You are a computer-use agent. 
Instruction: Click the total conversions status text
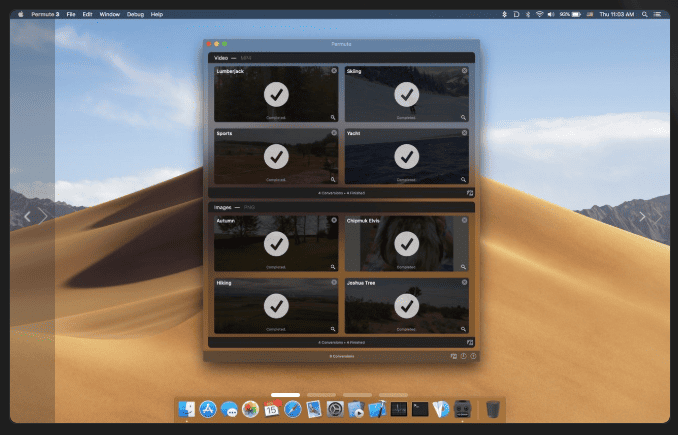[x=342, y=357]
